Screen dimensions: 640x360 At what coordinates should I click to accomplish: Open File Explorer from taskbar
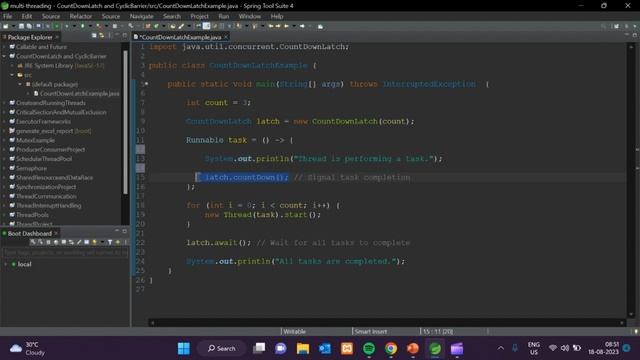pos(303,349)
